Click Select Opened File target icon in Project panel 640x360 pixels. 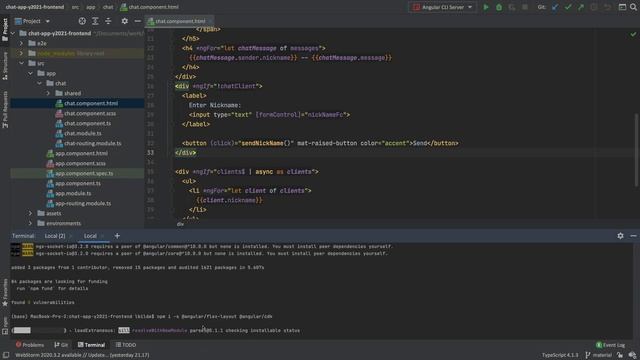[x=82, y=21]
